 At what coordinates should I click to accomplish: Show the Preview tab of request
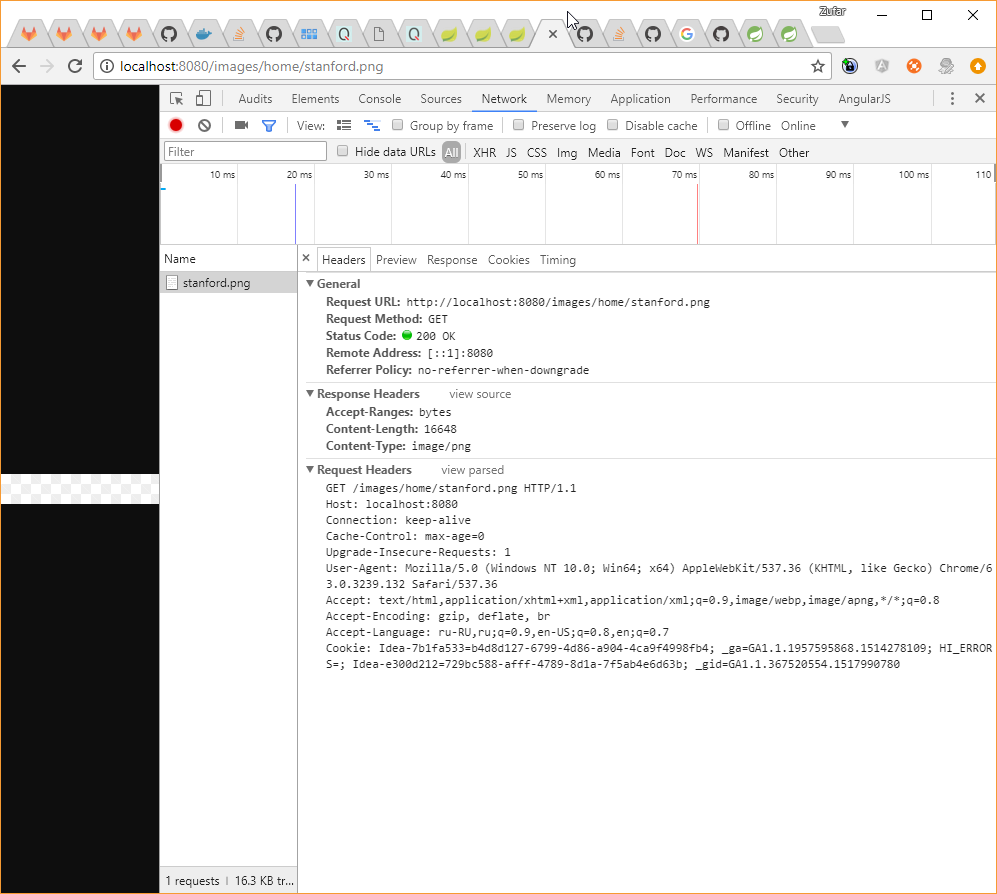pos(396,259)
